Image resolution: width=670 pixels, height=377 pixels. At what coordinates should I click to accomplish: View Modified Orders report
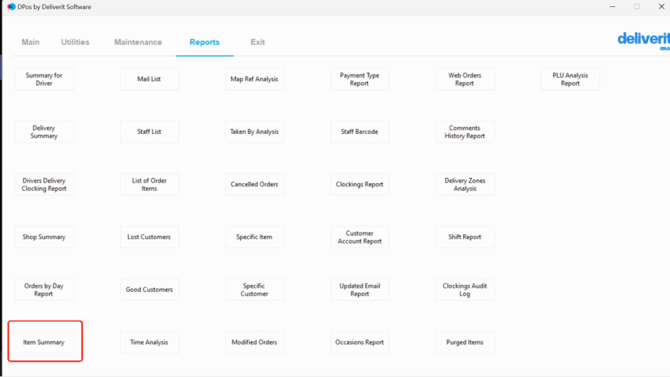pyautogui.click(x=254, y=342)
